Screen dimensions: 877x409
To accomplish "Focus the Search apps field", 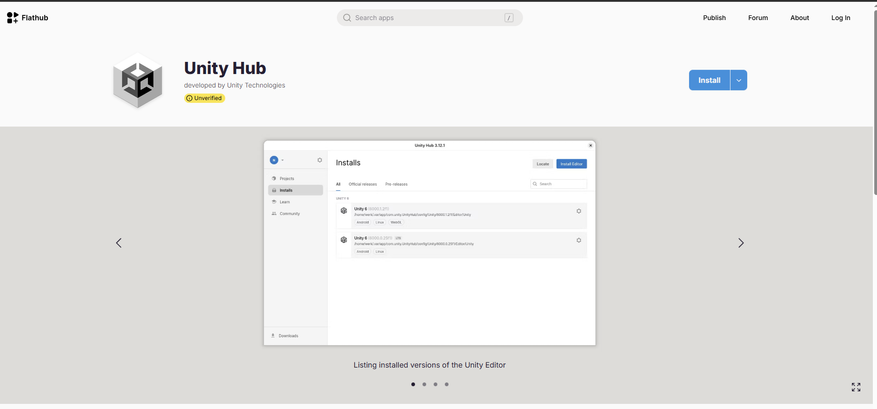I will pos(430,18).
